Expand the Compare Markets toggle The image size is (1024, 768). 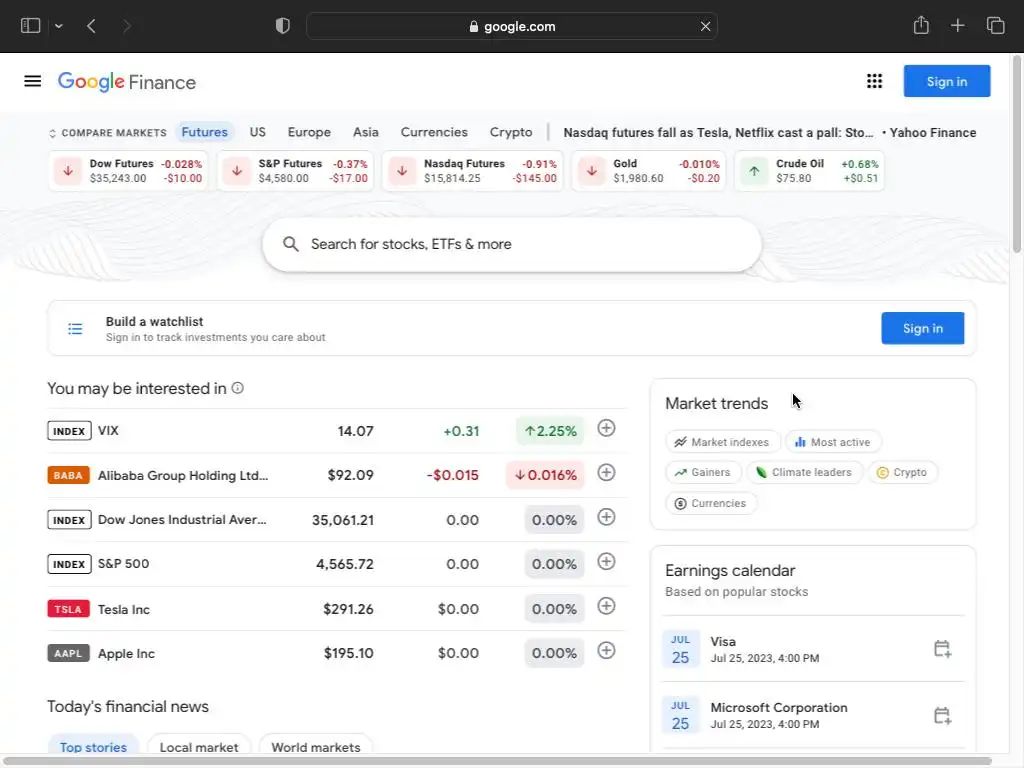108,133
